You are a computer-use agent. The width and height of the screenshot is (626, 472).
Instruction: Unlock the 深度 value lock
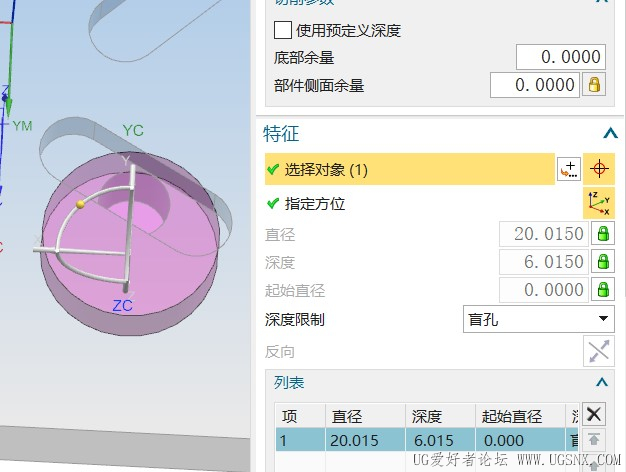[603, 262]
